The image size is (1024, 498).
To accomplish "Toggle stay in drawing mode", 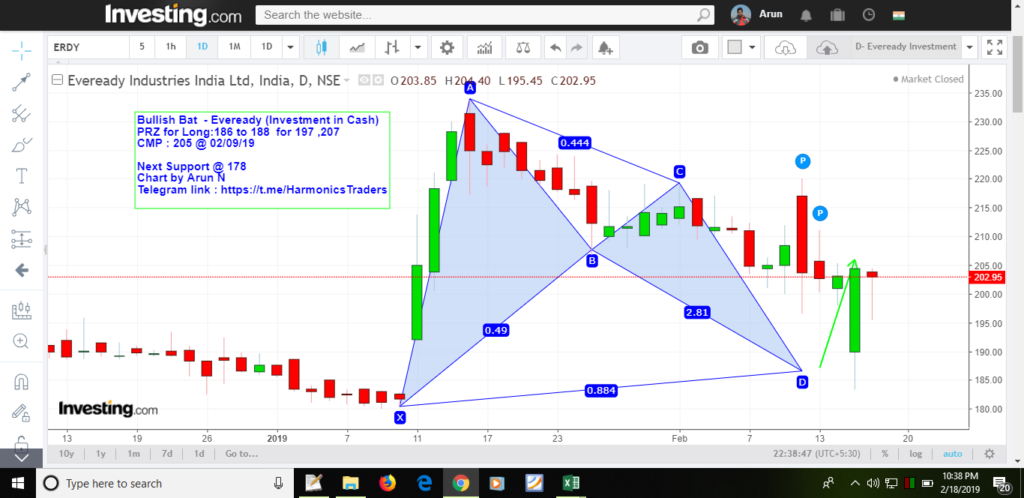I will (x=22, y=412).
